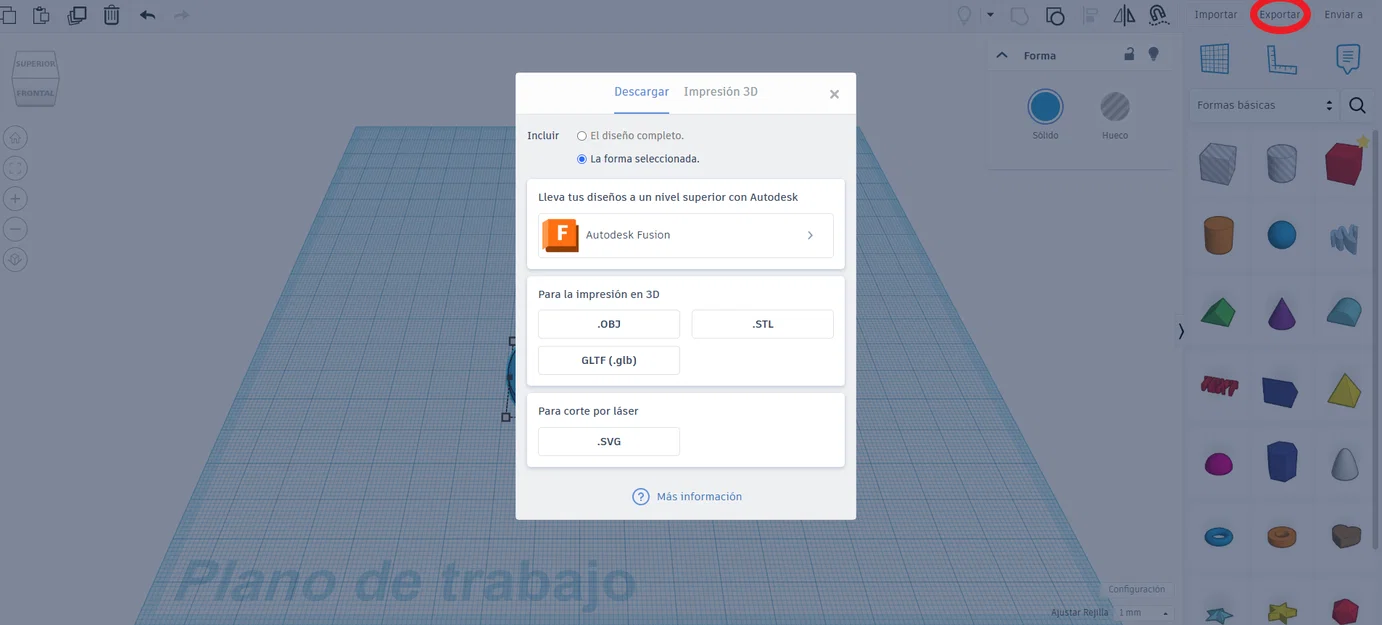This screenshot has width=1382, height=625.
Task: Click the Enviar a button
Action: point(1343,15)
